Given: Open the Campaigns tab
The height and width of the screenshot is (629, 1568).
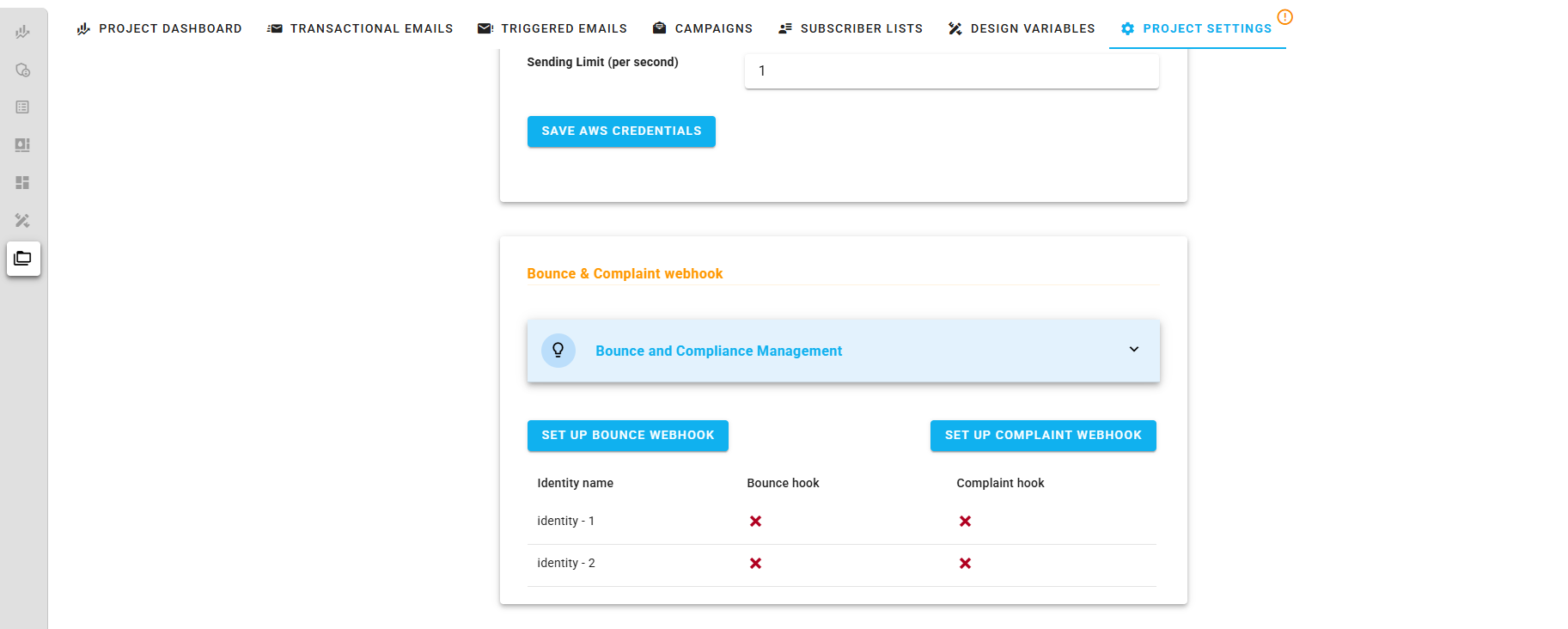Looking at the screenshot, I should pyautogui.click(x=702, y=28).
